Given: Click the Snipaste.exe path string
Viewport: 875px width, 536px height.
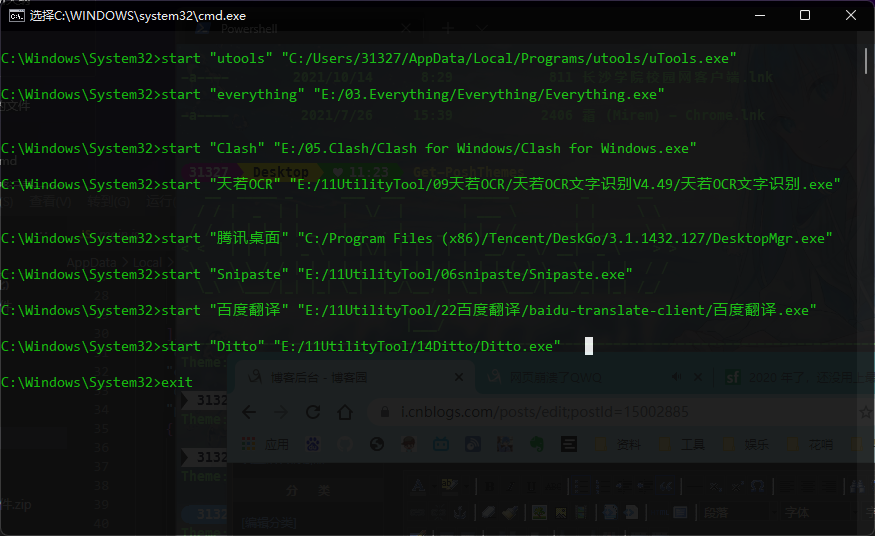Looking at the screenshot, I should point(465,274).
